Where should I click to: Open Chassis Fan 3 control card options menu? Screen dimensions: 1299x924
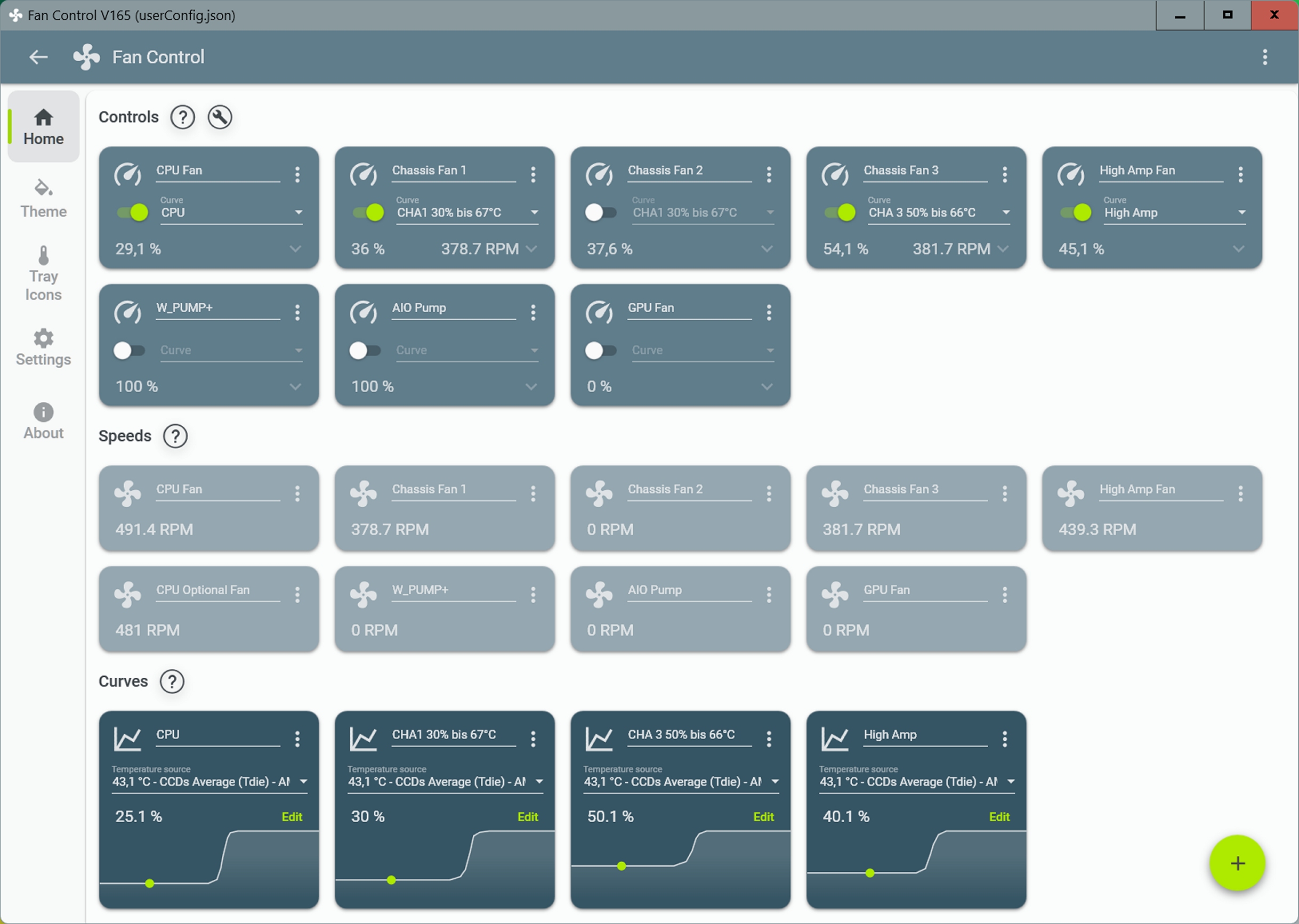pyautogui.click(x=1005, y=175)
